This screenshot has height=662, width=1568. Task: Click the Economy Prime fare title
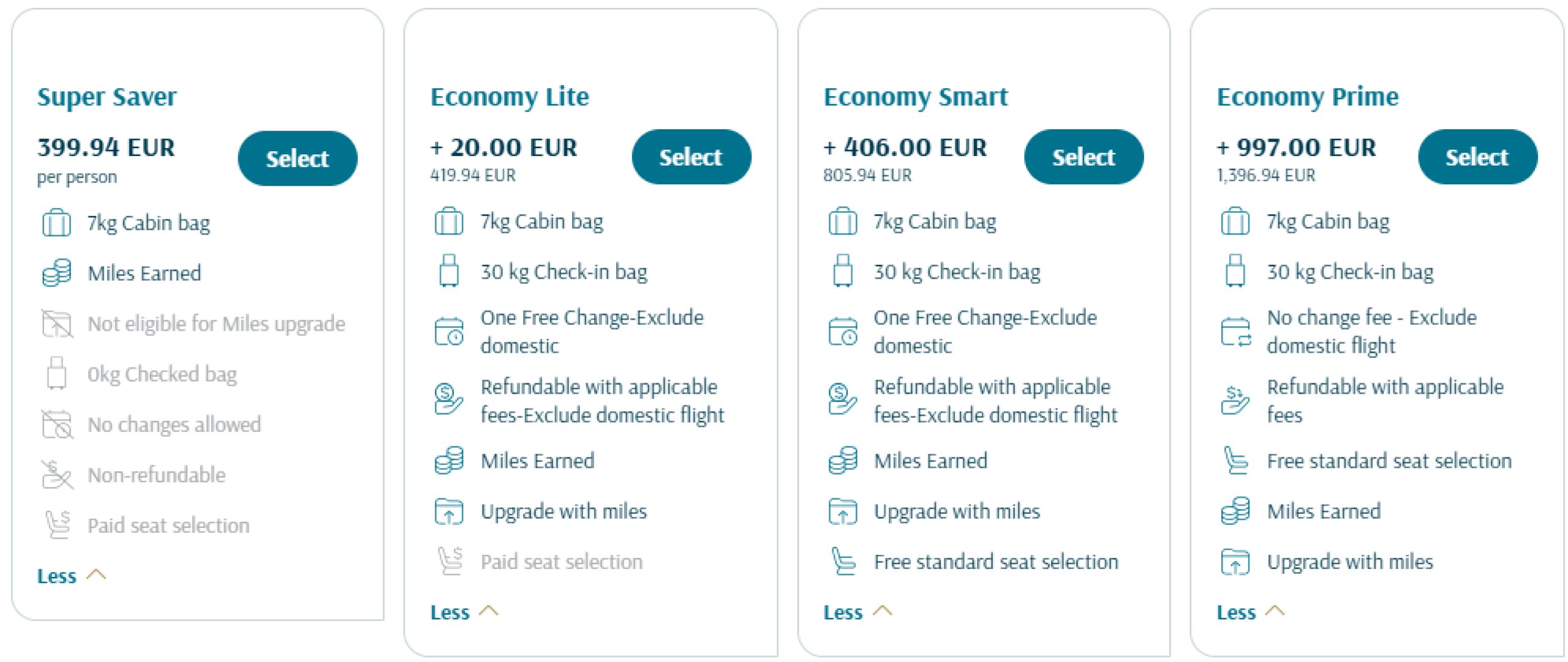1307,97
